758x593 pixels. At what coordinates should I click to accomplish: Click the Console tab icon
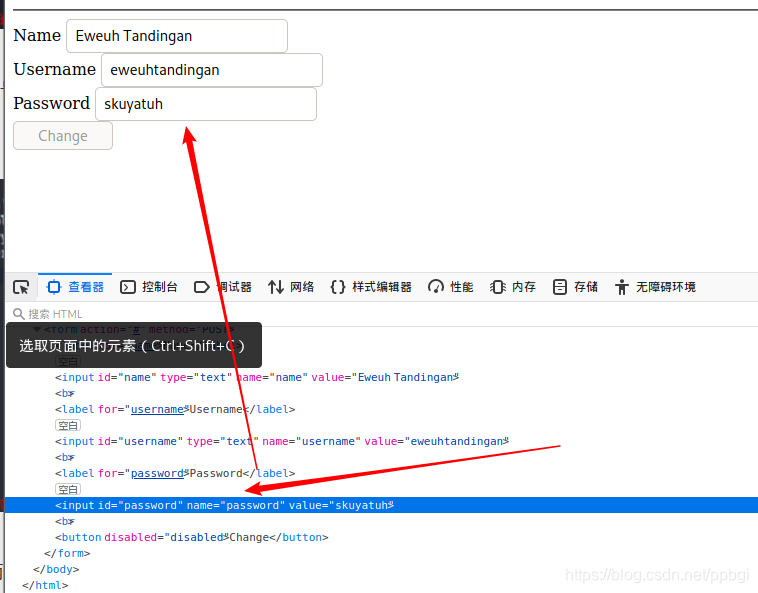click(x=128, y=287)
